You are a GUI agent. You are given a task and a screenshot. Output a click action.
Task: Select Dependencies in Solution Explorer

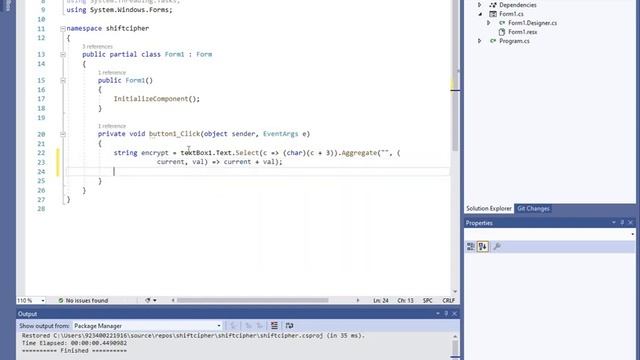518,5
